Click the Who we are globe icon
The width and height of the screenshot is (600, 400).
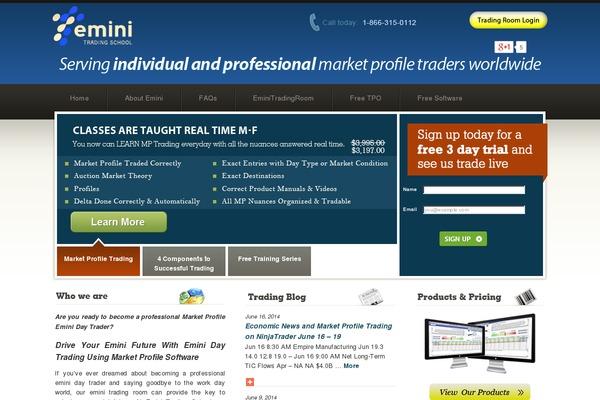[192, 296]
